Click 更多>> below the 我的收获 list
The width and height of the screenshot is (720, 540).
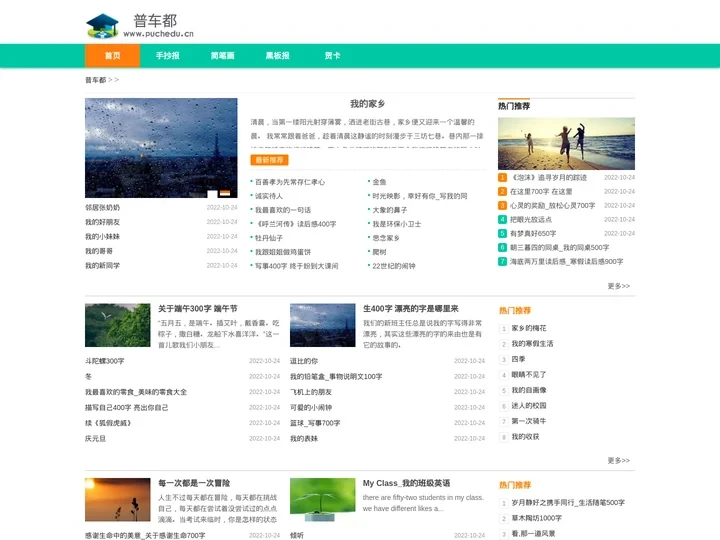[619, 461]
